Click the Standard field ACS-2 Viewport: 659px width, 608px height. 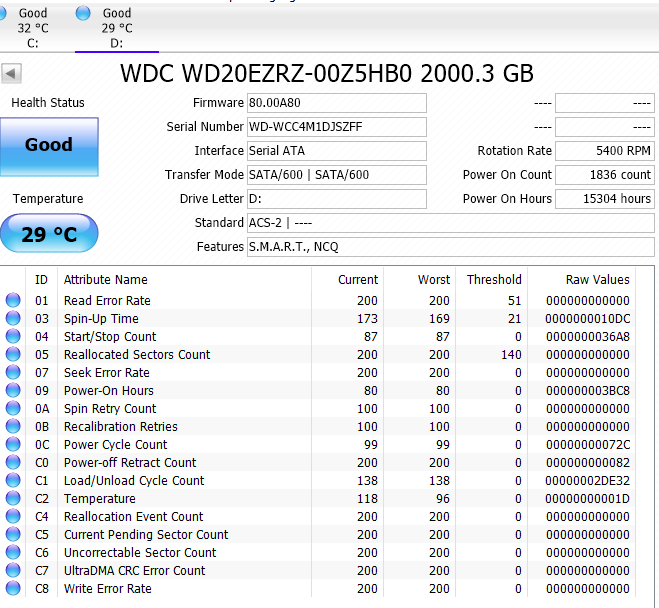451,223
